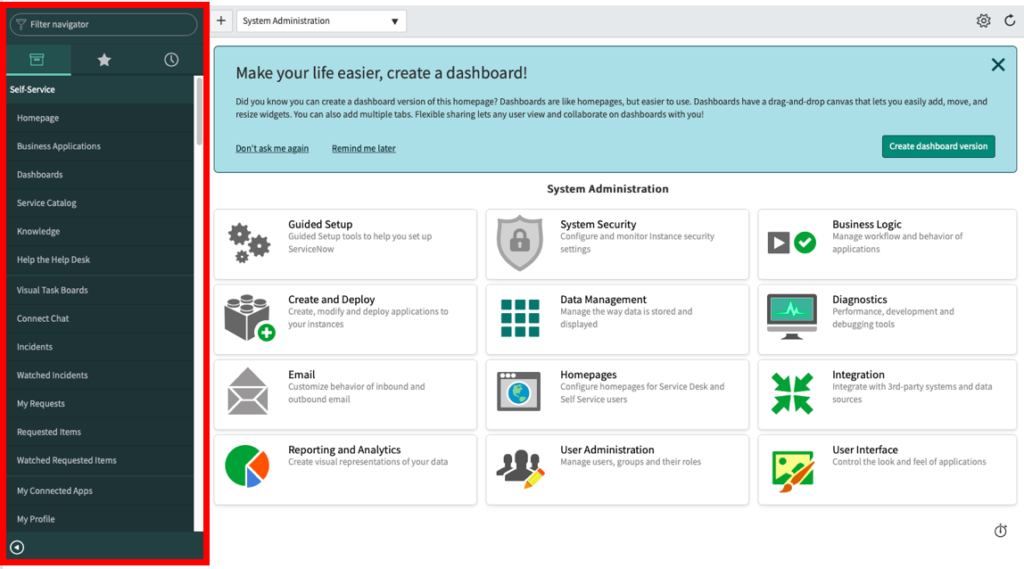Click the Guided Setup gears icon

click(x=249, y=243)
